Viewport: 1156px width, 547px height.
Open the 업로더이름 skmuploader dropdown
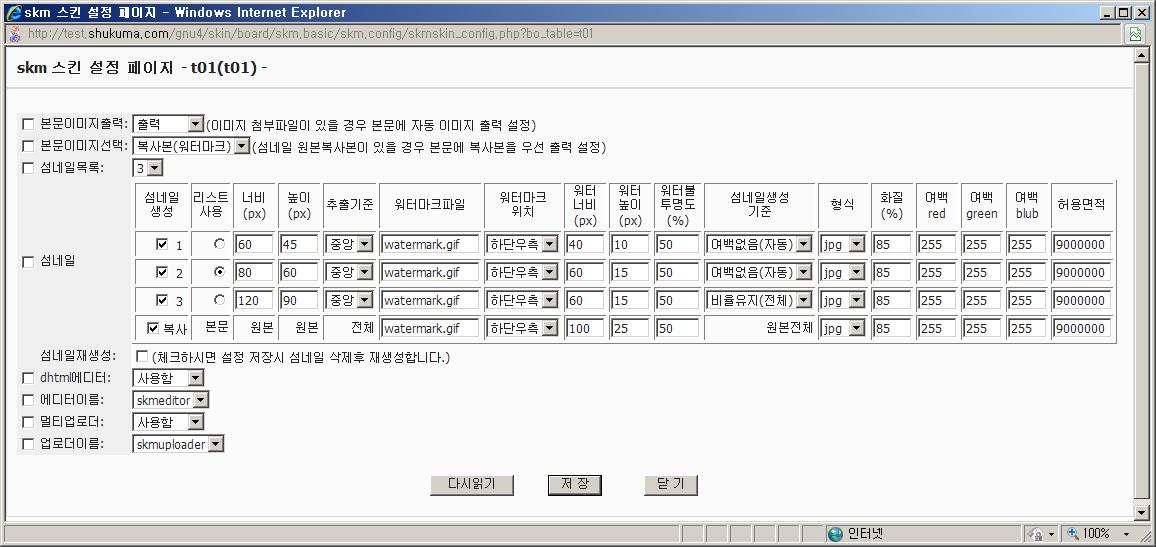(x=178, y=444)
